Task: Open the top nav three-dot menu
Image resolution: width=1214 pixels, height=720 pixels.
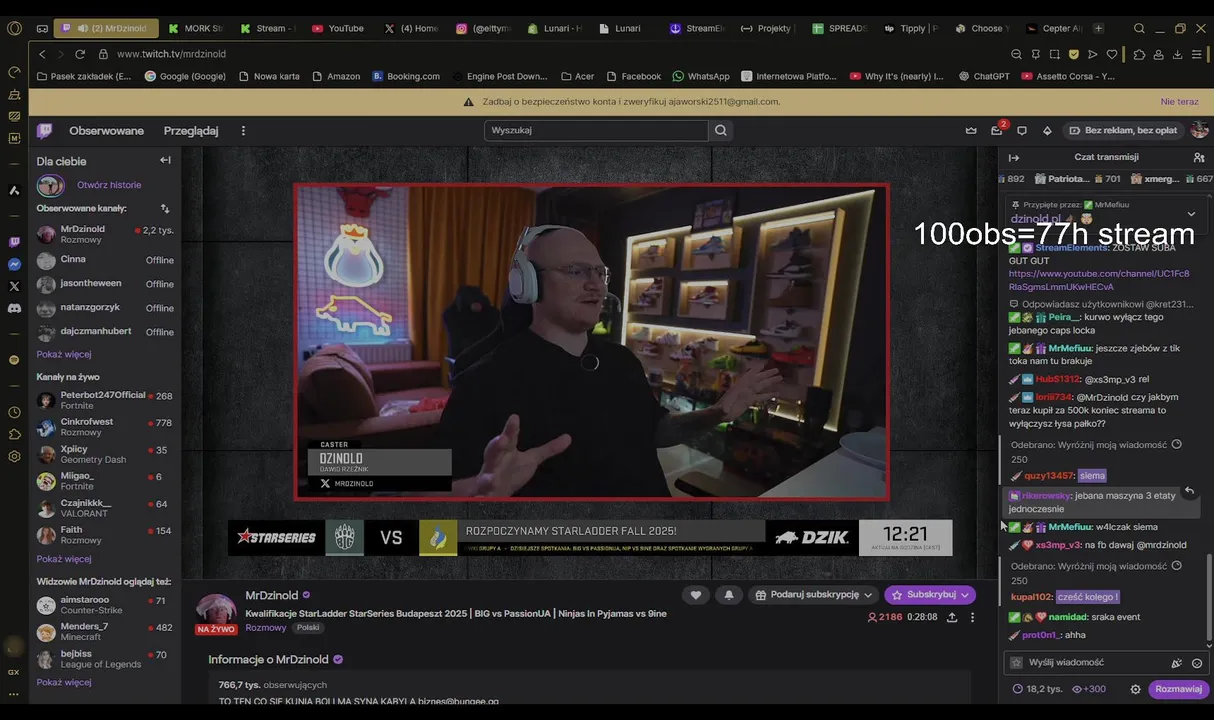Action: tap(243, 131)
